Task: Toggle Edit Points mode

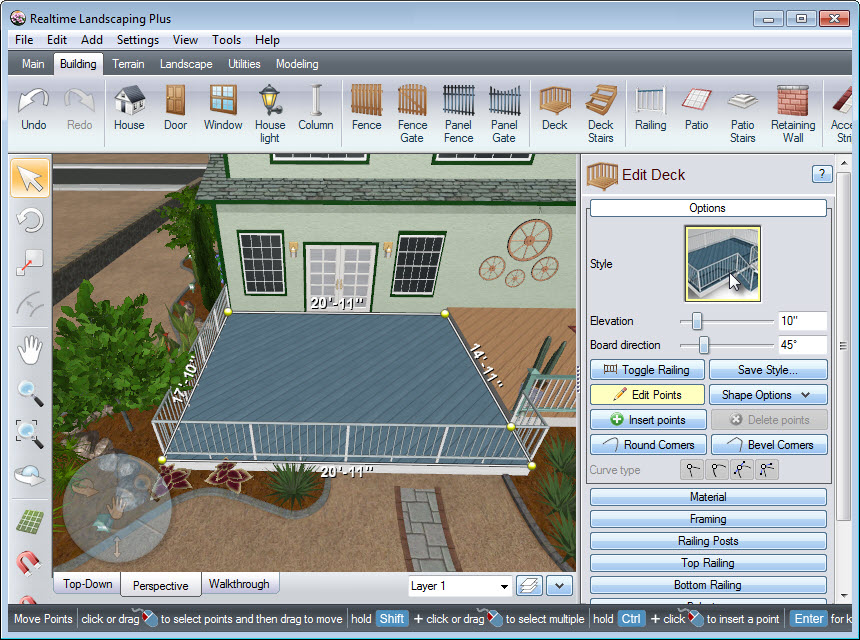Action: (647, 395)
